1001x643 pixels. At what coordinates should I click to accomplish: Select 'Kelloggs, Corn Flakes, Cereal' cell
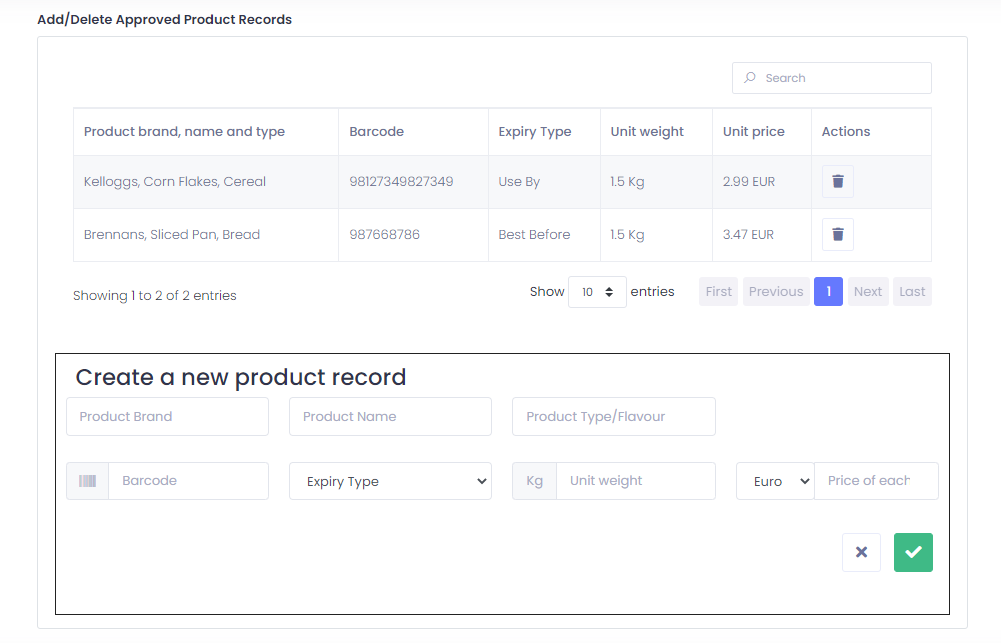(x=206, y=182)
